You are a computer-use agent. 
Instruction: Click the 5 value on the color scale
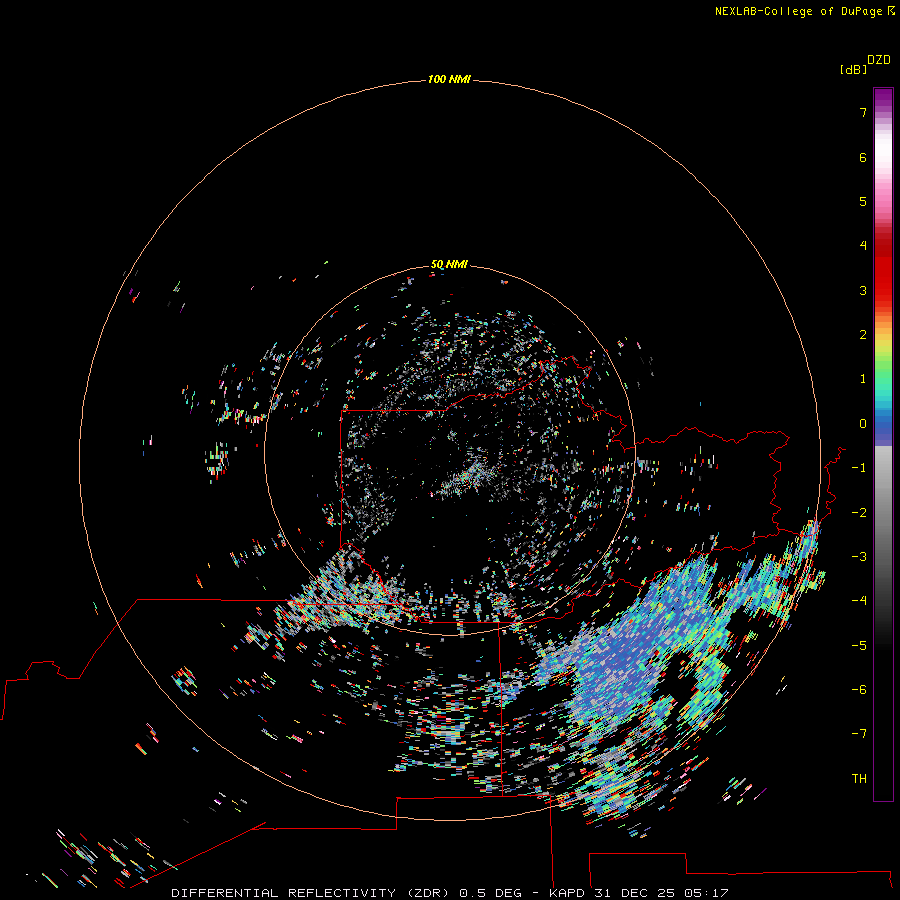click(x=863, y=201)
